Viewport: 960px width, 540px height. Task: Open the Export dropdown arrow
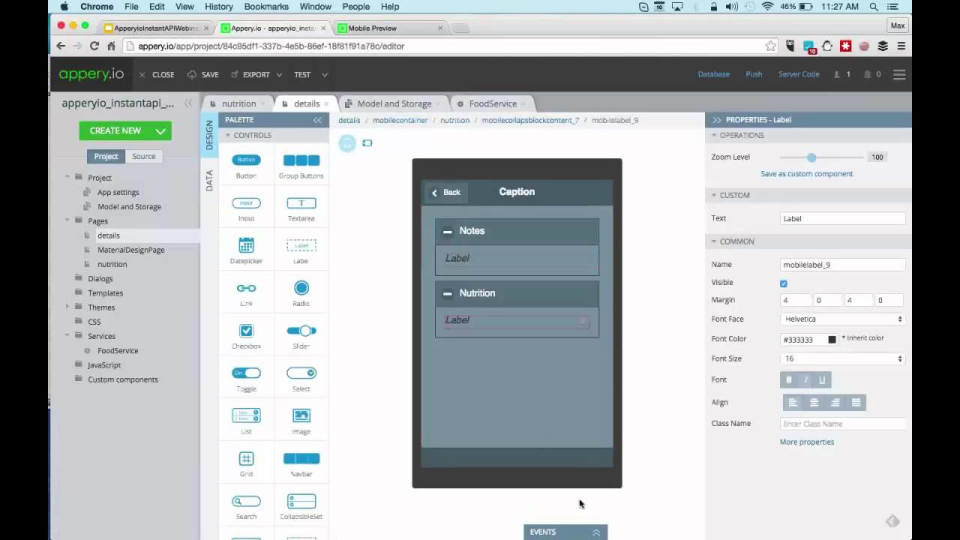tap(279, 75)
